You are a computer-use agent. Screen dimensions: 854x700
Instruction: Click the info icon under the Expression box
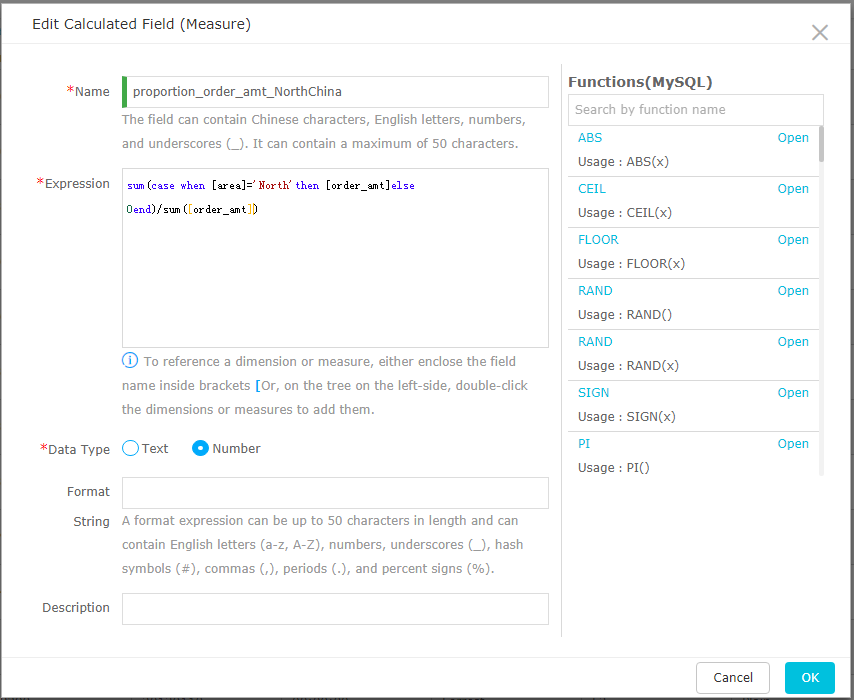130,361
